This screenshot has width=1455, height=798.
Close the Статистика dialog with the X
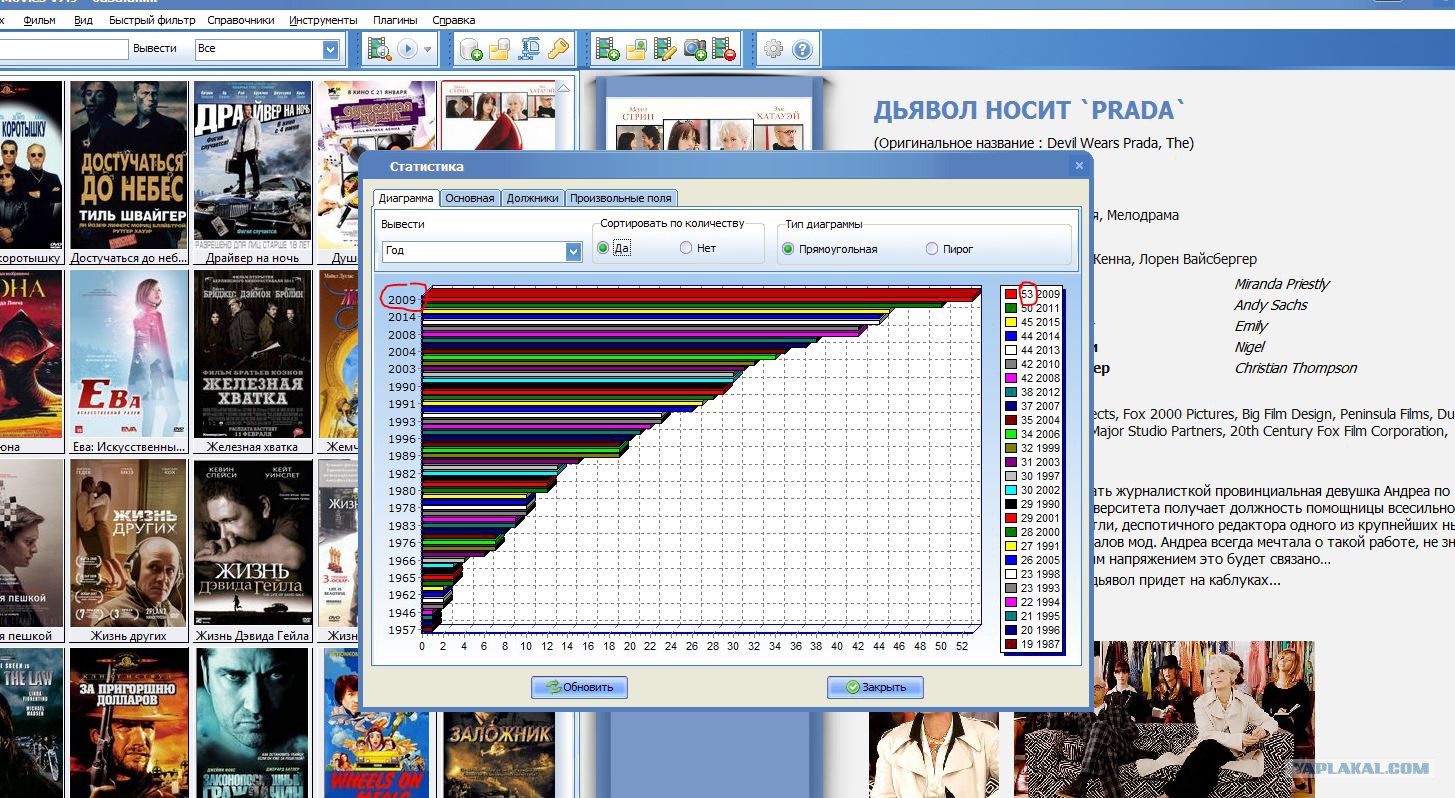tap(1079, 165)
